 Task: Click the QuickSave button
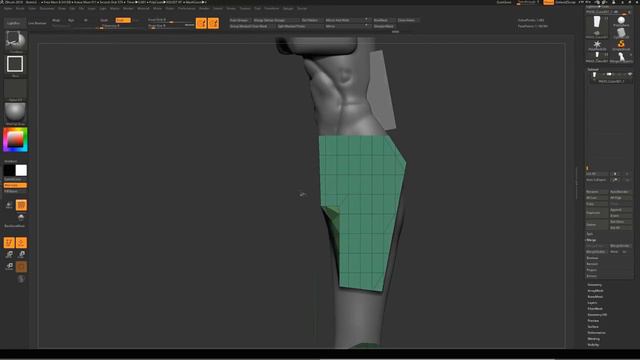point(504,2)
